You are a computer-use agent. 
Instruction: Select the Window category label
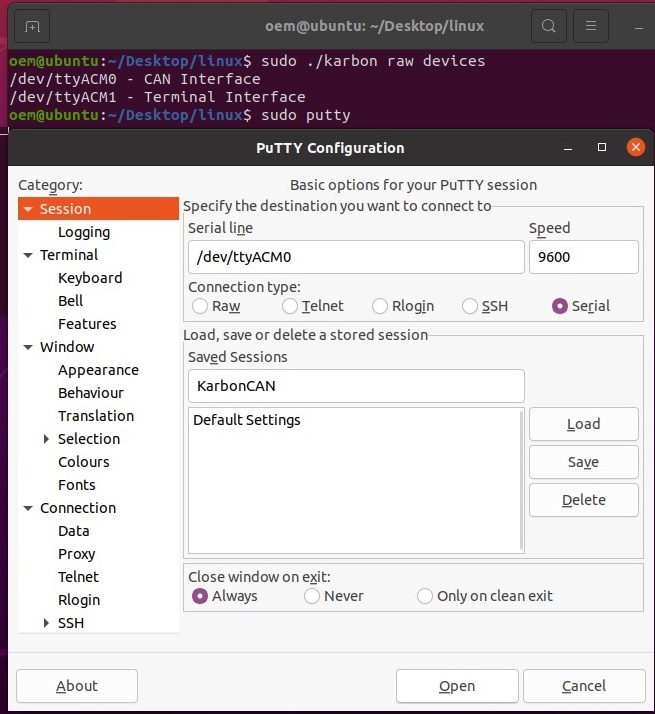tap(67, 347)
